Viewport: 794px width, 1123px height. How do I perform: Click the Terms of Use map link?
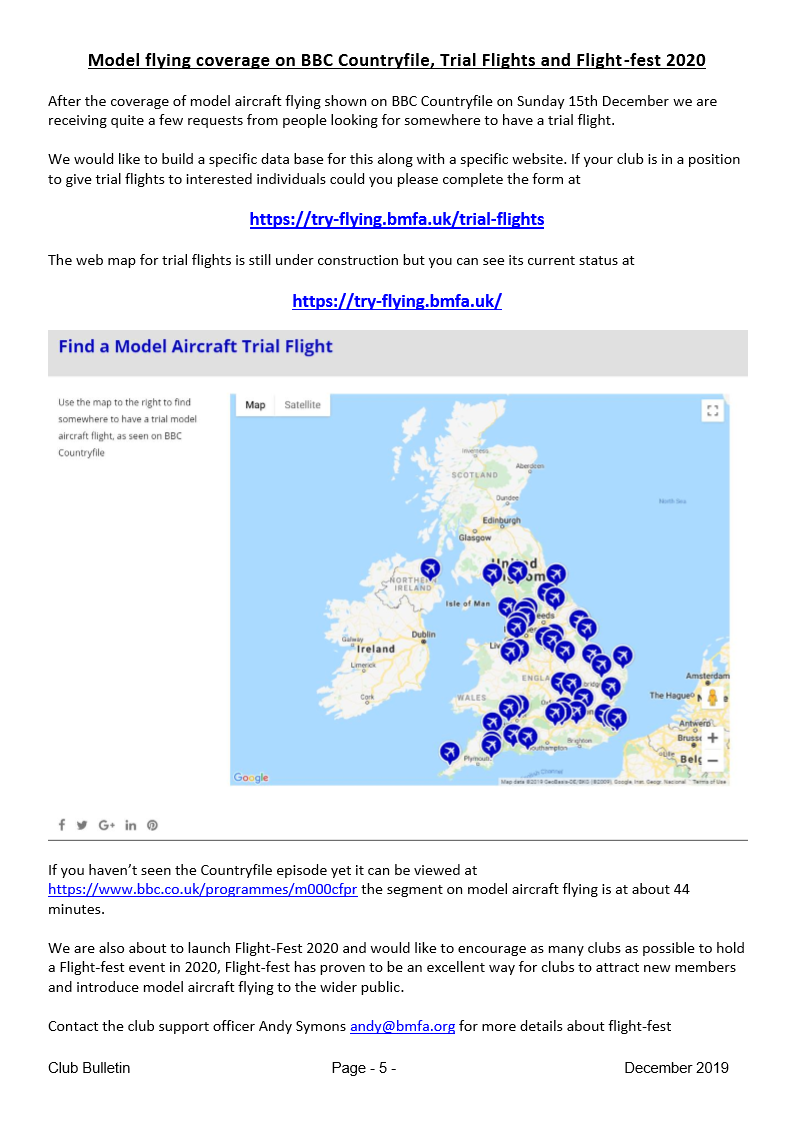coord(709,781)
